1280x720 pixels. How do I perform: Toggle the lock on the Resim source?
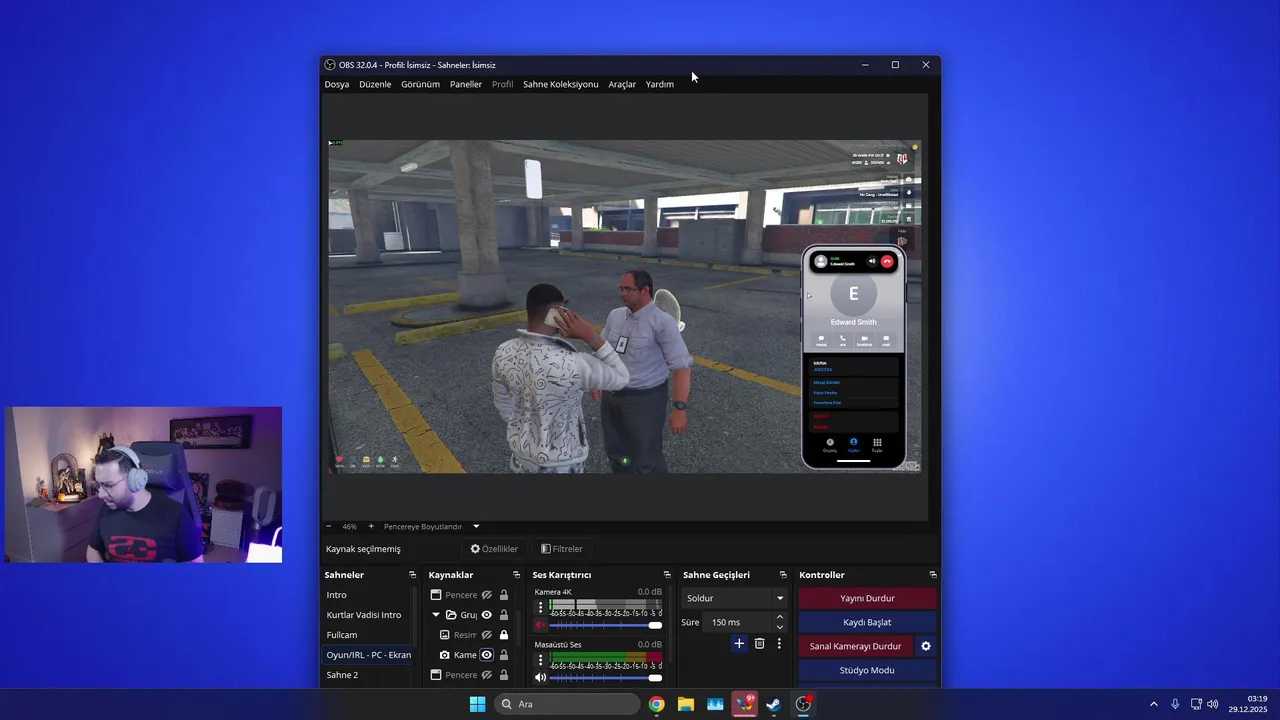point(504,635)
